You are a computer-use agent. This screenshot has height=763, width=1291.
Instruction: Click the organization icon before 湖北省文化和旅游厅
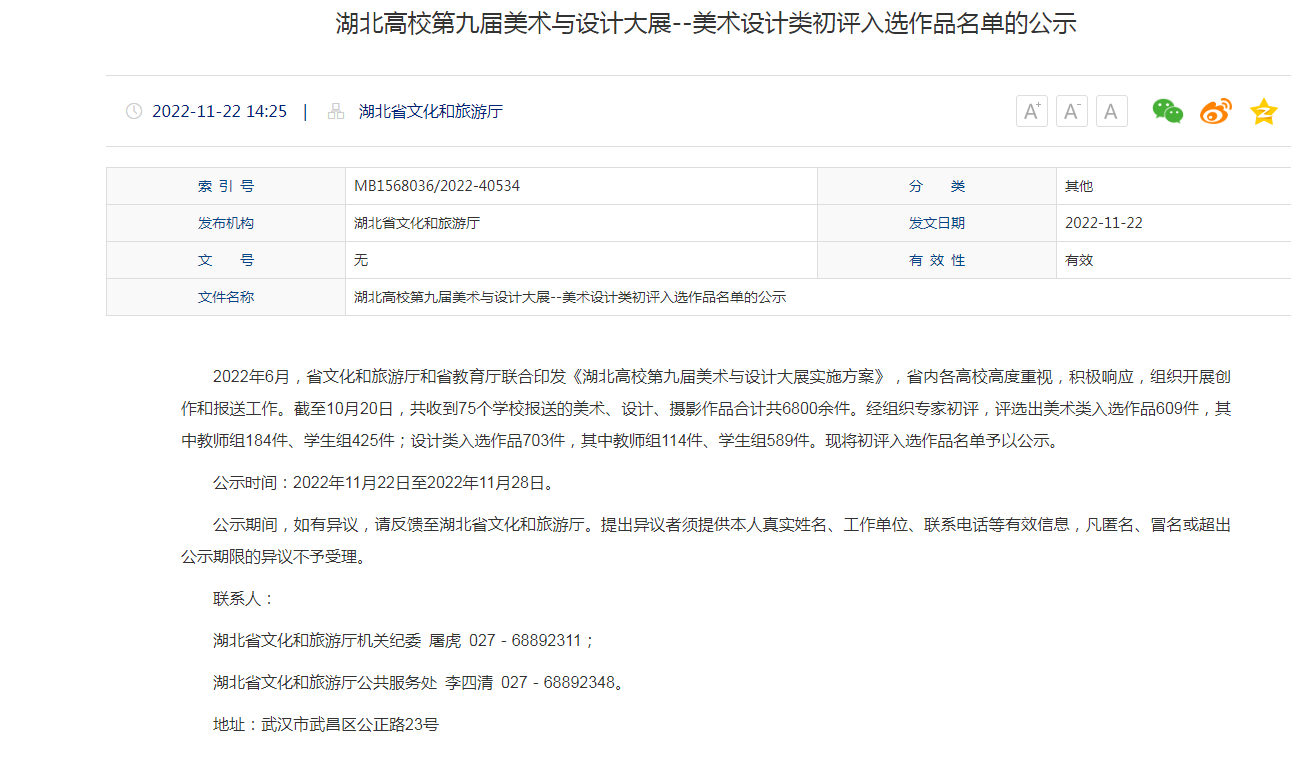335,111
